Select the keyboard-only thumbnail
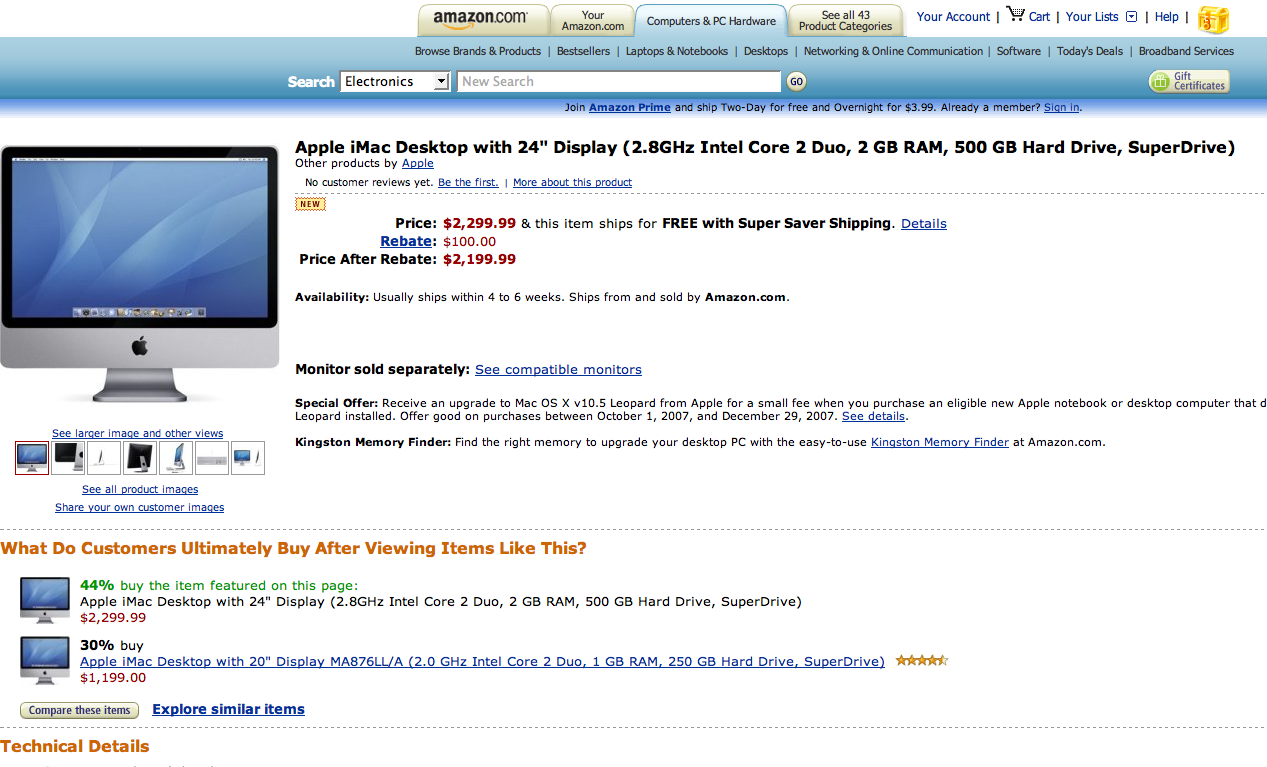 [x=212, y=458]
